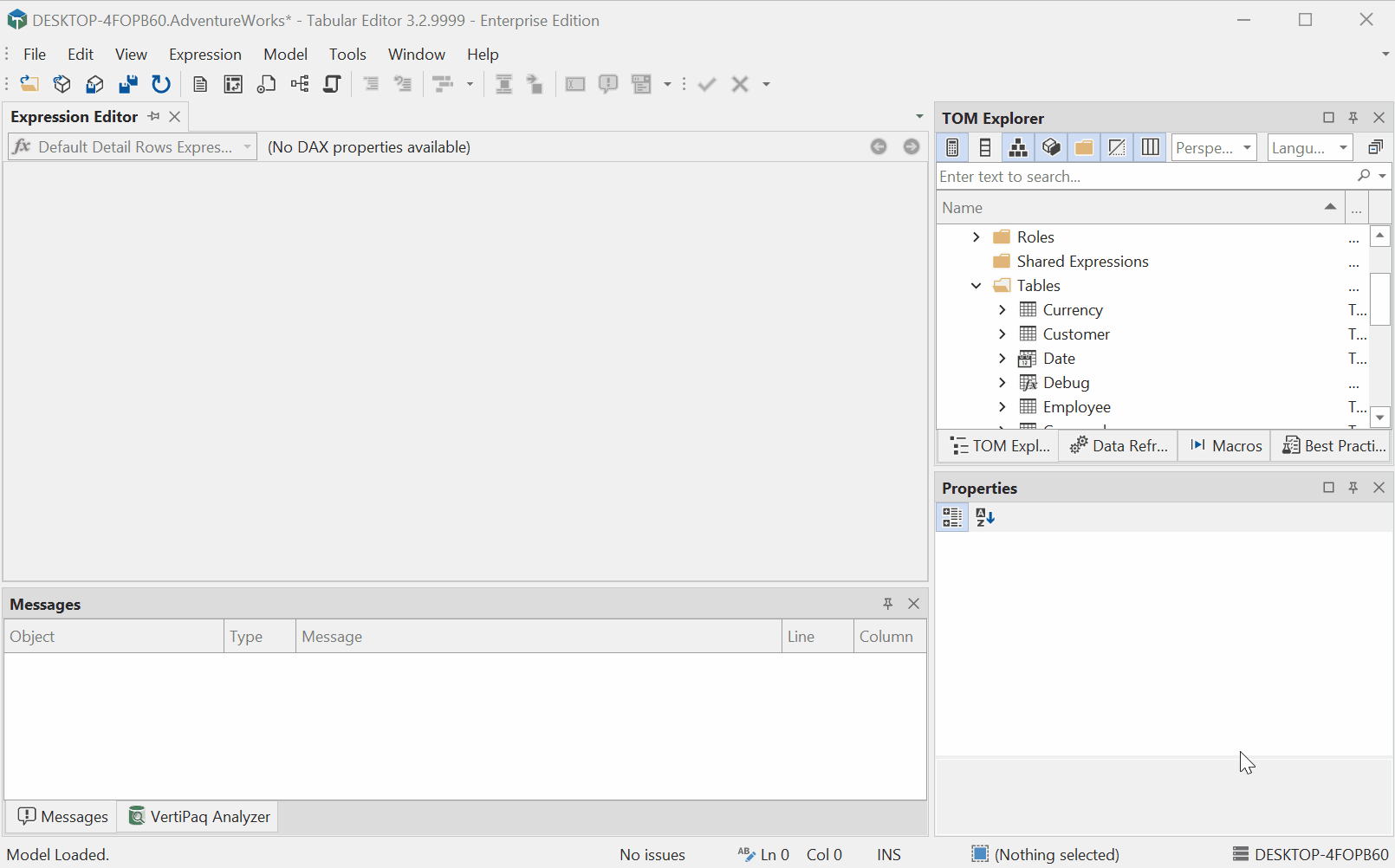
Task: Click the New DAX query document icon
Action: point(200,84)
